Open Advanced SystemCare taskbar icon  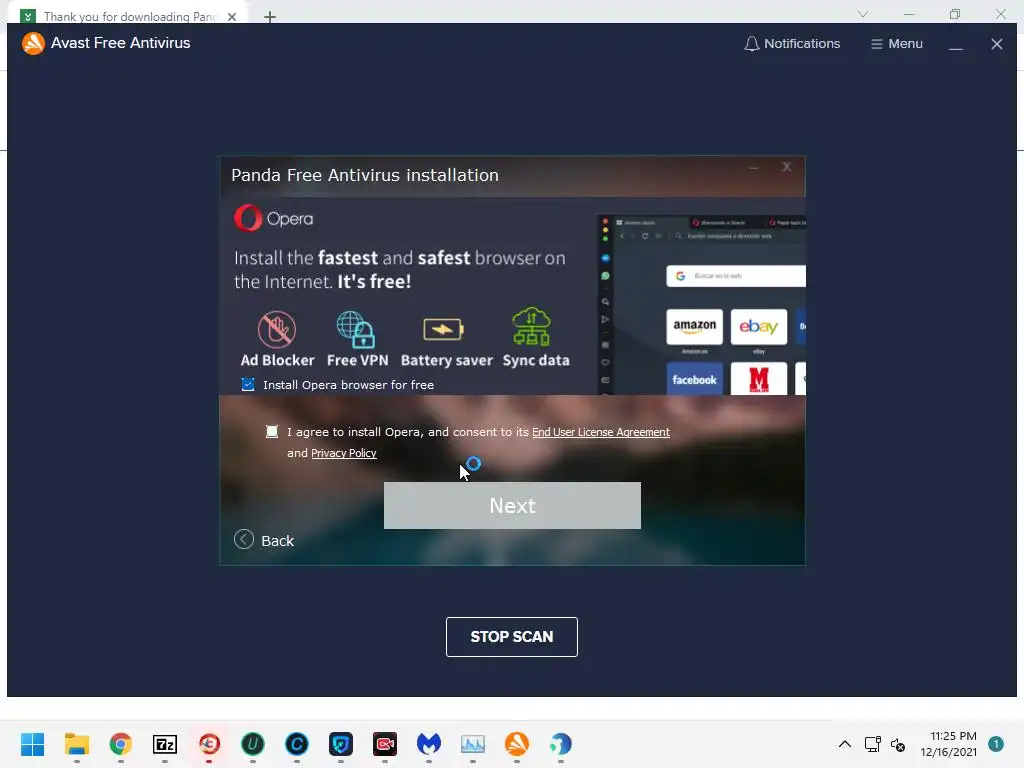297,744
